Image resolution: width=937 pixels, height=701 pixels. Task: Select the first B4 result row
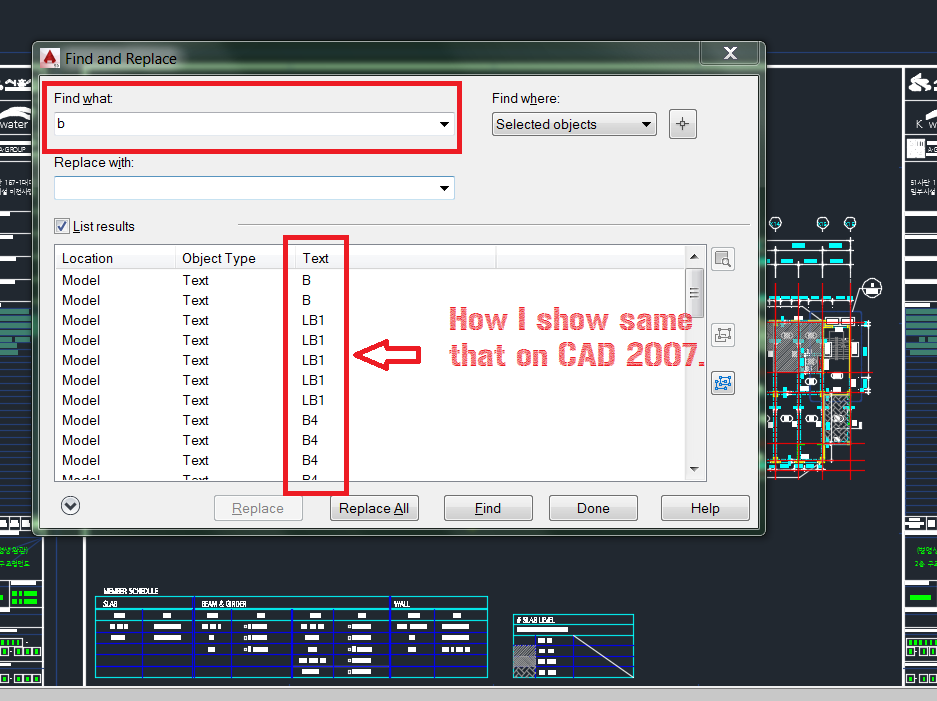coord(200,420)
